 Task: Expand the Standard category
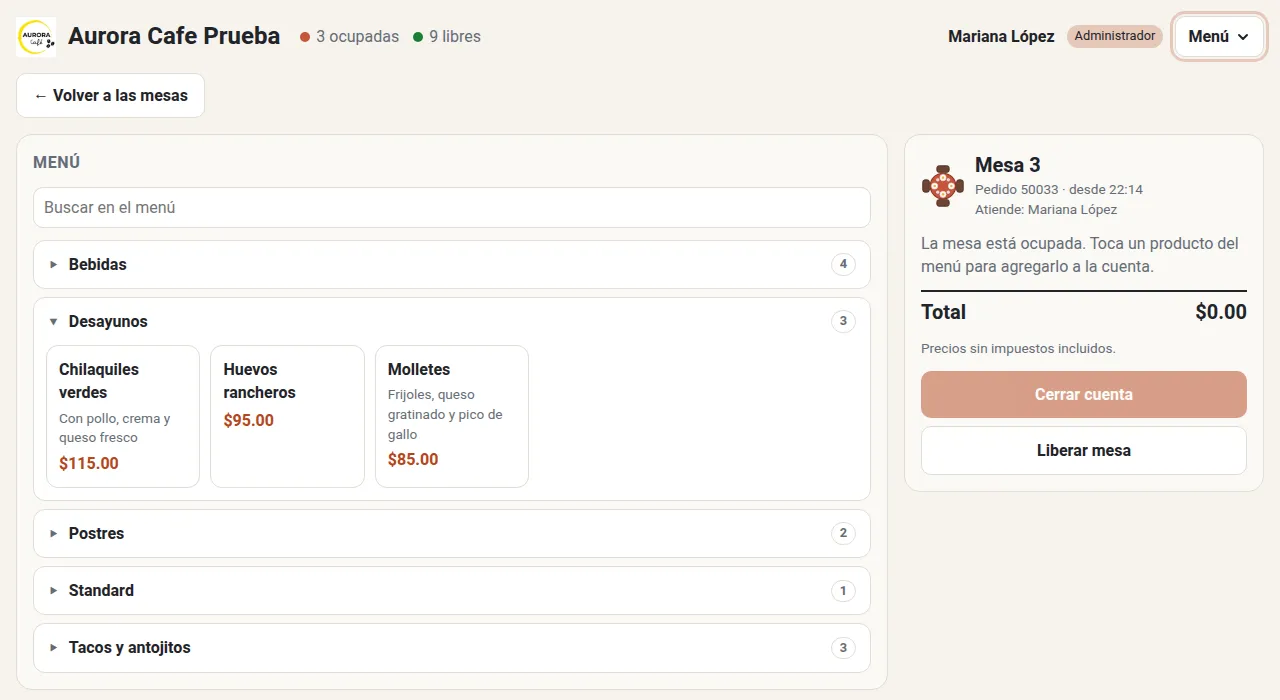[452, 591]
